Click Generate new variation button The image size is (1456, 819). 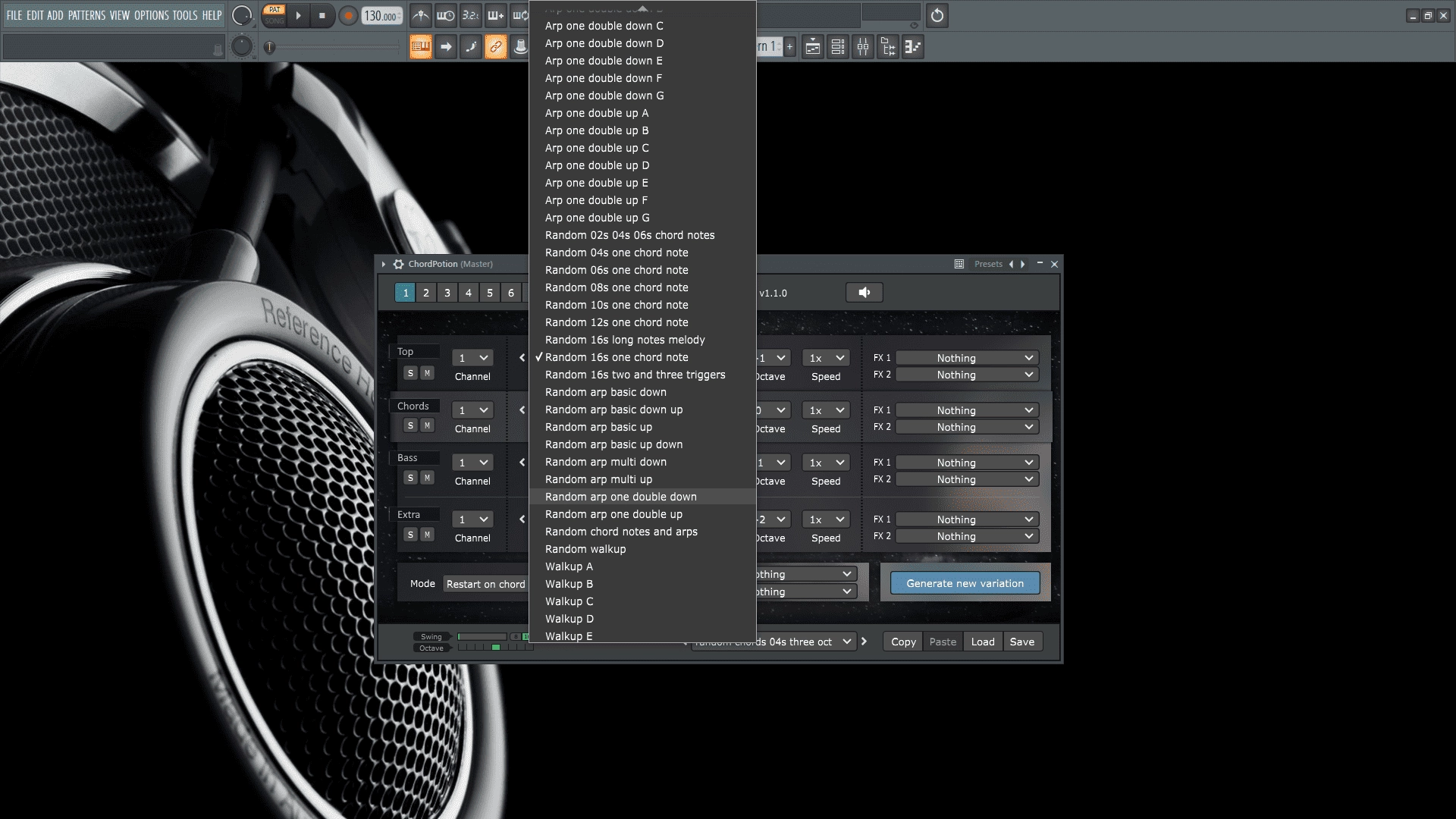click(965, 583)
